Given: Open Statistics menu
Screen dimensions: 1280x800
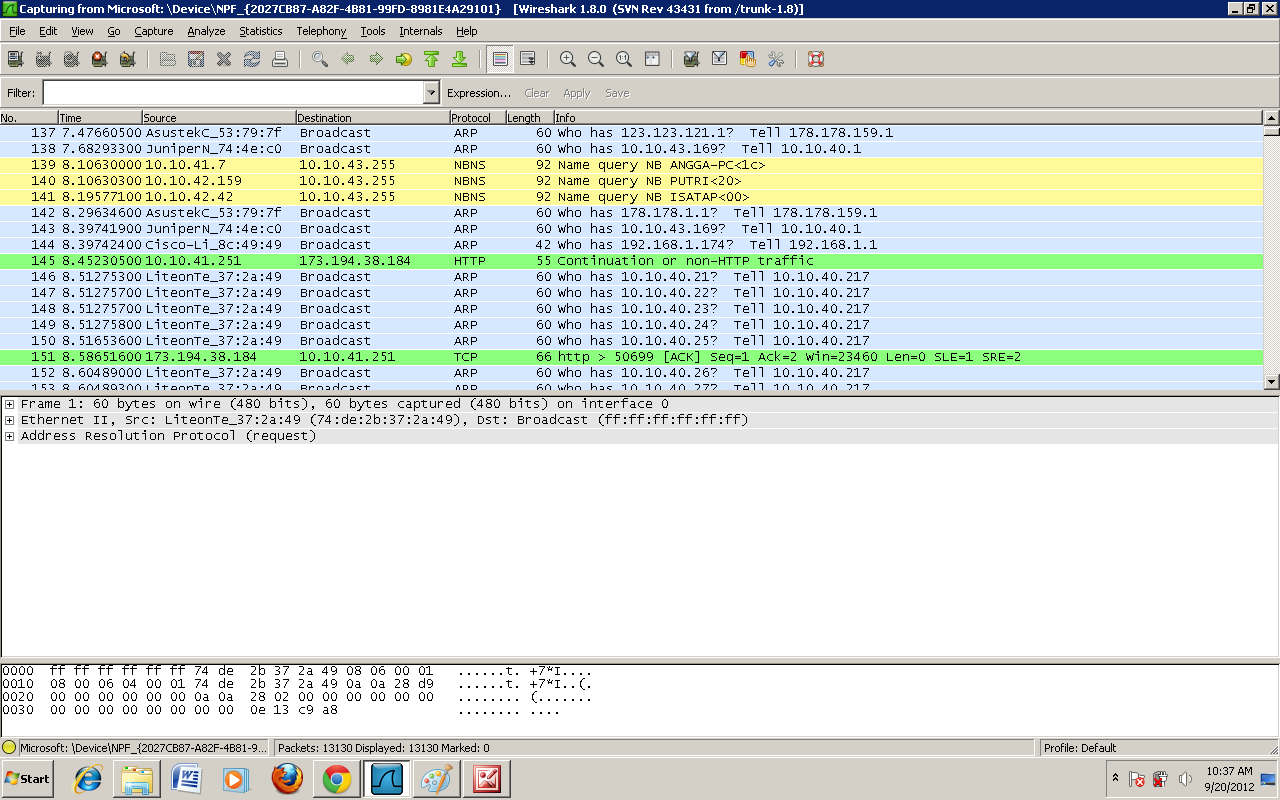Looking at the screenshot, I should point(261,31).
